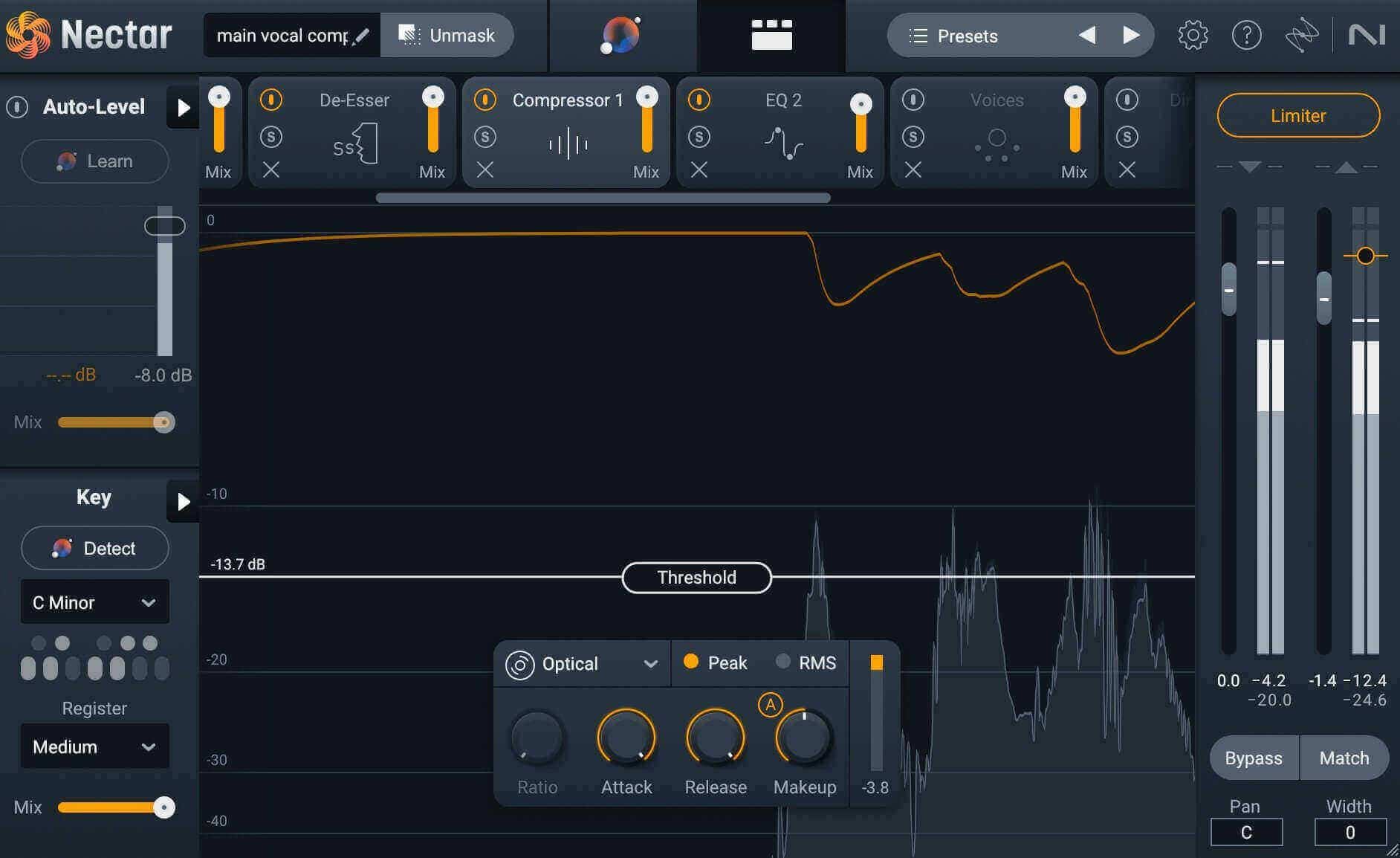Viewport: 1400px width, 858px height.
Task: Adjust Auto-Level Mix slider
Action: pyautogui.click(x=116, y=422)
